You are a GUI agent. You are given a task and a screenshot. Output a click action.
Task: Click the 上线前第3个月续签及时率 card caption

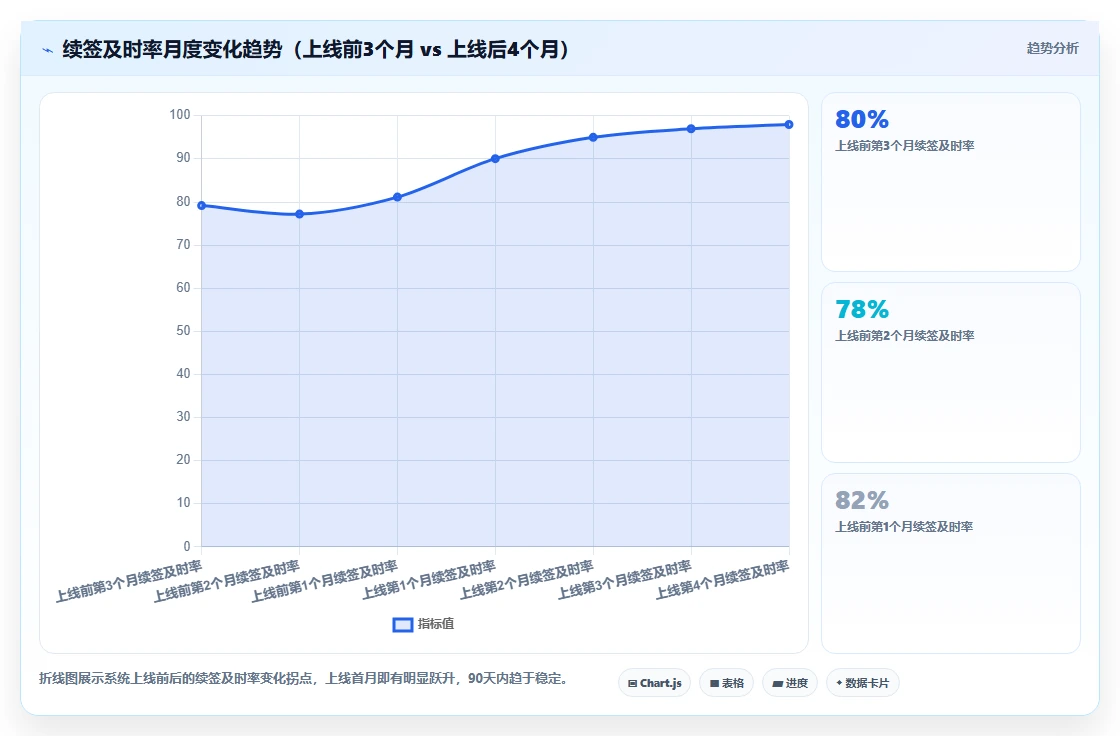(x=905, y=146)
